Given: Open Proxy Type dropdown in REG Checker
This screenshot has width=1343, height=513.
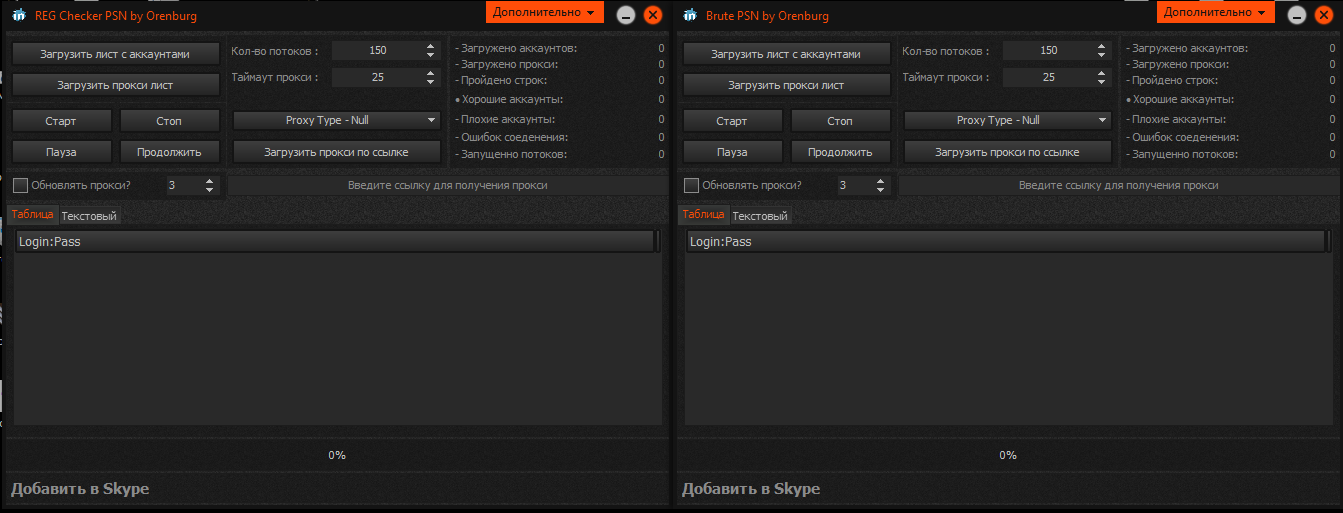Looking at the screenshot, I should point(336,120).
